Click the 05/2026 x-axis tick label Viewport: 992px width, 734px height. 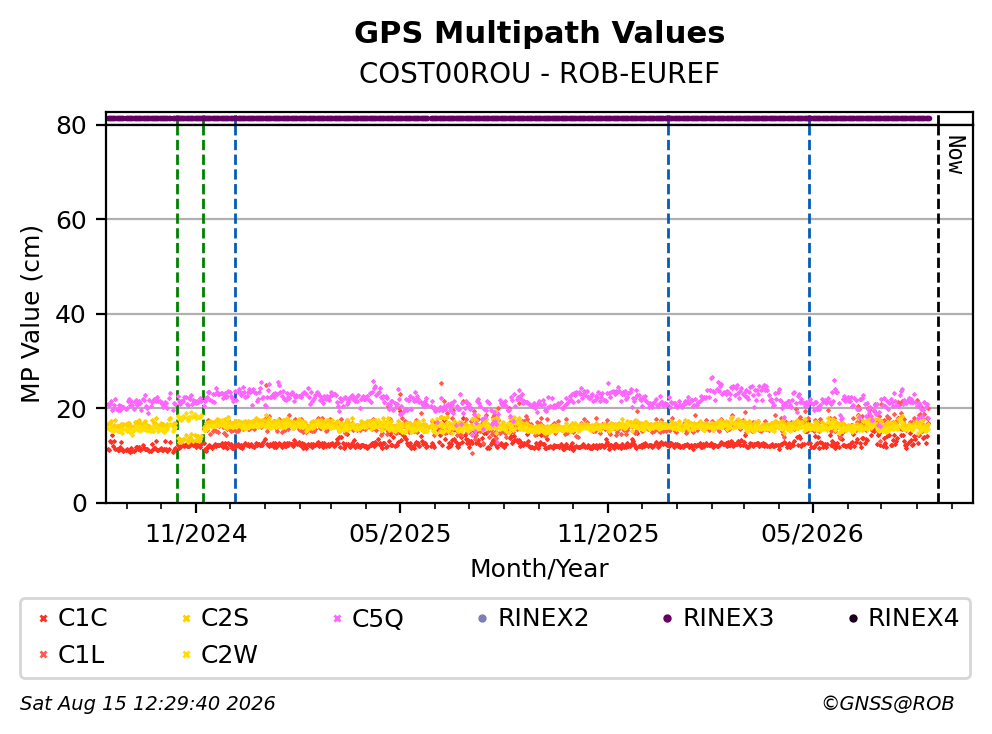812,534
